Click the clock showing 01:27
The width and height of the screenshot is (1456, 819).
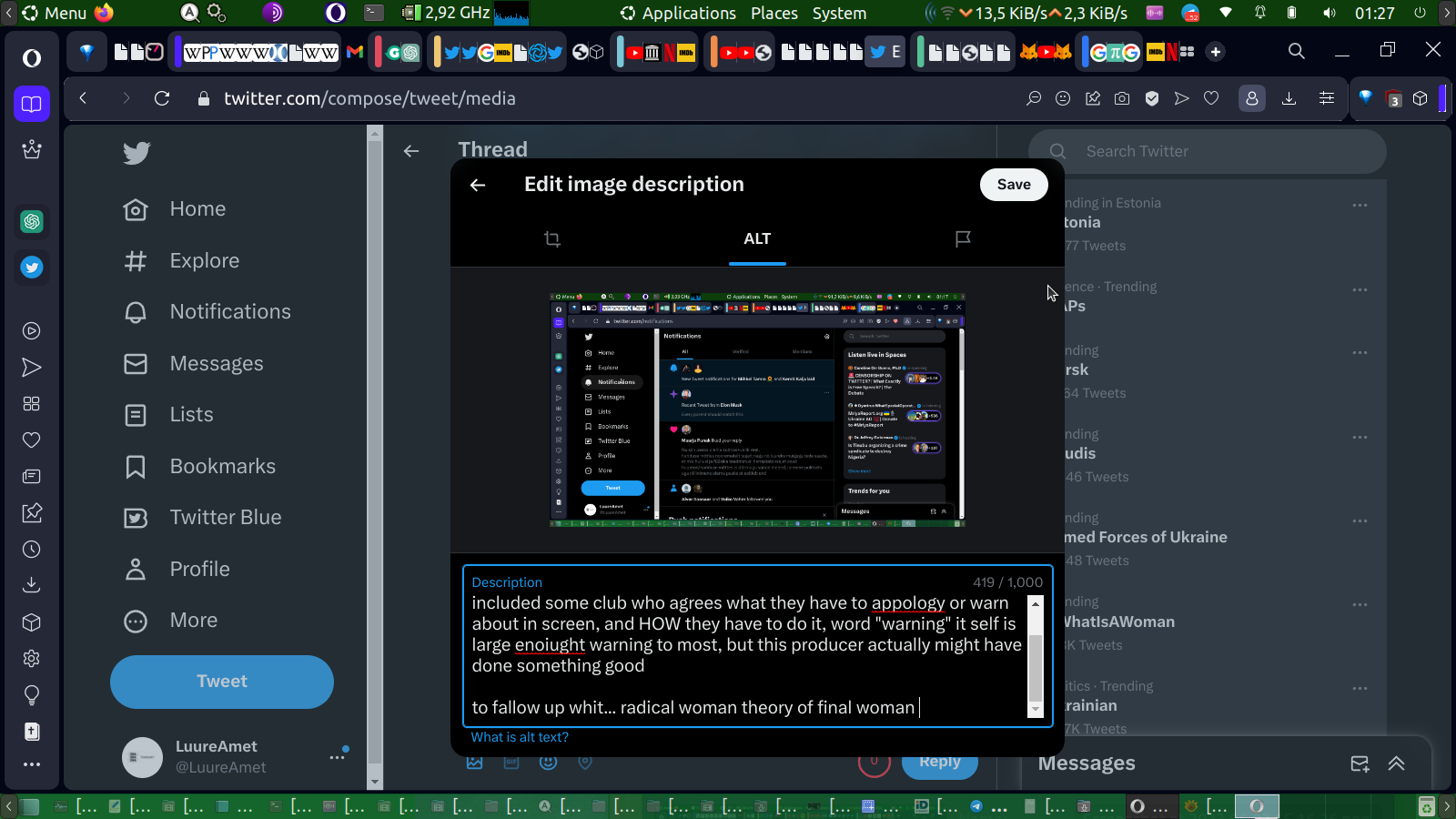(1374, 13)
